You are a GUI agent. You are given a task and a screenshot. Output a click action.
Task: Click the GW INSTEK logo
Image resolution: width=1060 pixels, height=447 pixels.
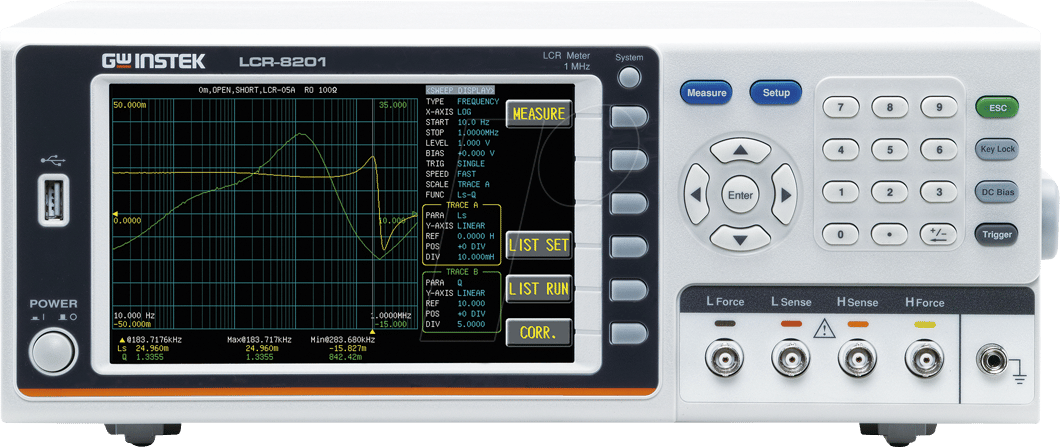(x=153, y=62)
